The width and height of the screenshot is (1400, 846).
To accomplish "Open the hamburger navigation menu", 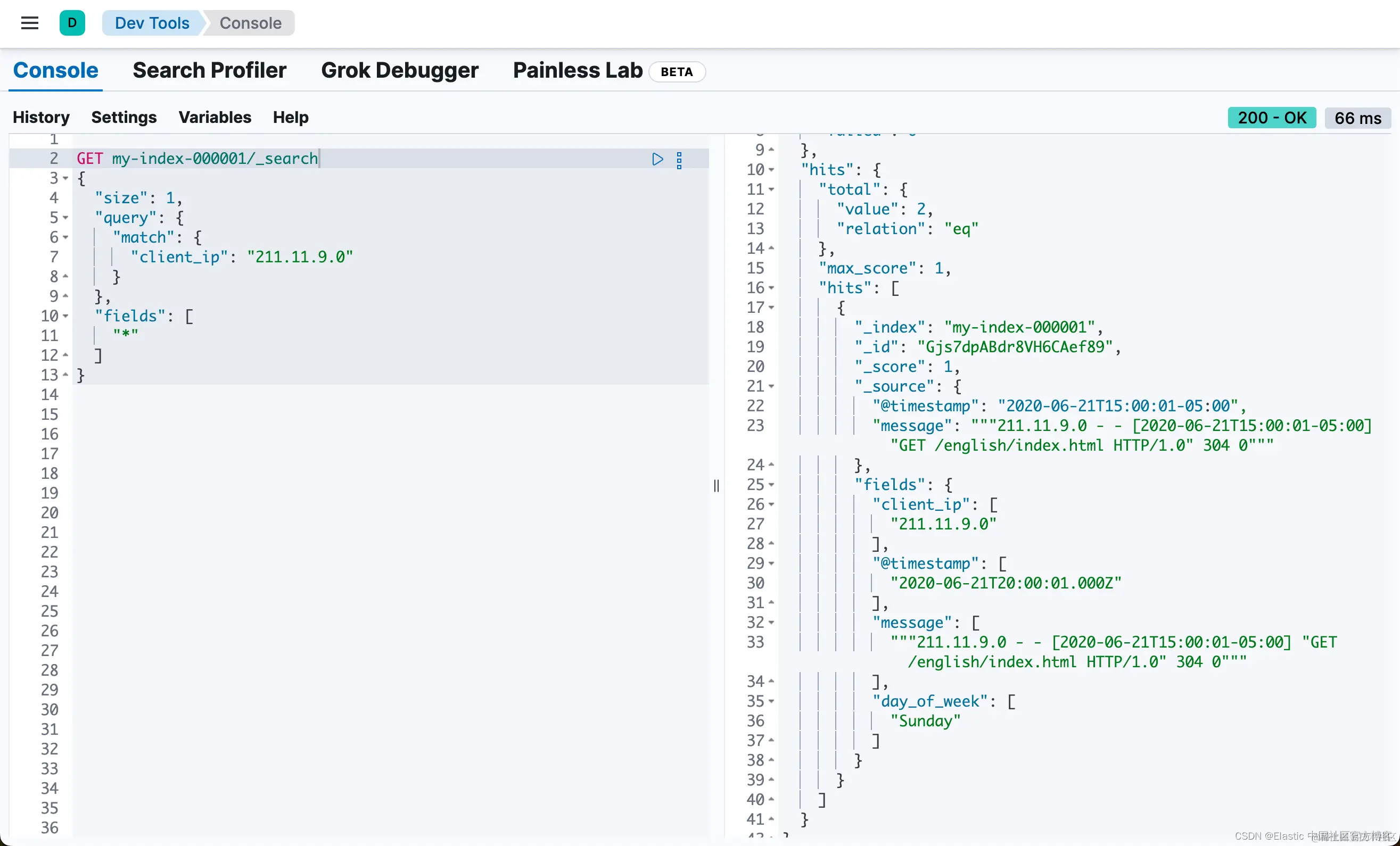I will pyautogui.click(x=30, y=23).
